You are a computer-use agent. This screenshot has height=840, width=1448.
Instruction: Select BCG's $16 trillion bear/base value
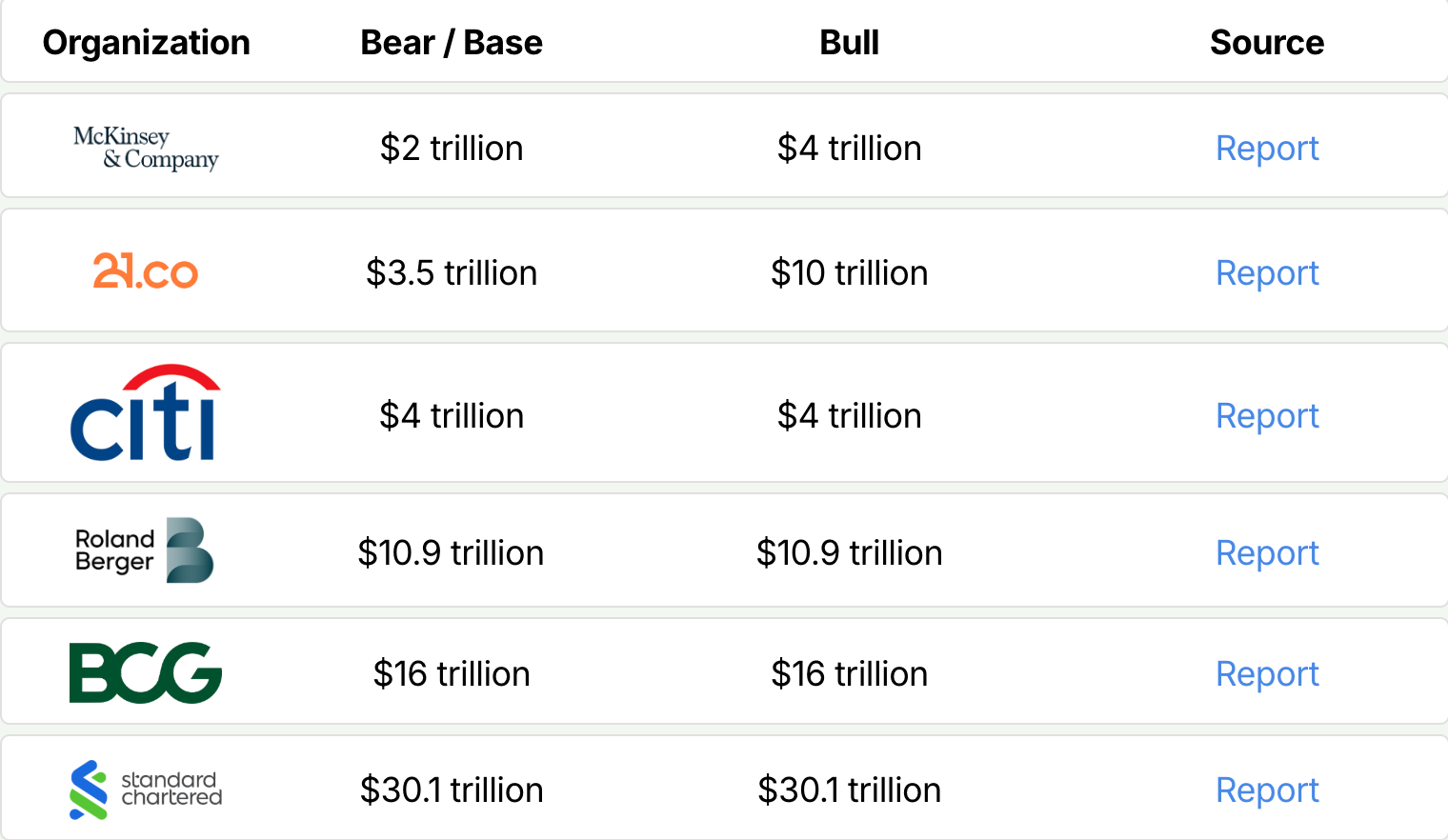pos(452,674)
